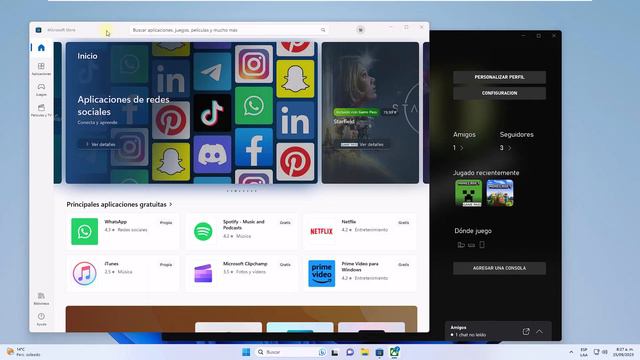Expand the Amigos chat panel chevron

coord(539,331)
